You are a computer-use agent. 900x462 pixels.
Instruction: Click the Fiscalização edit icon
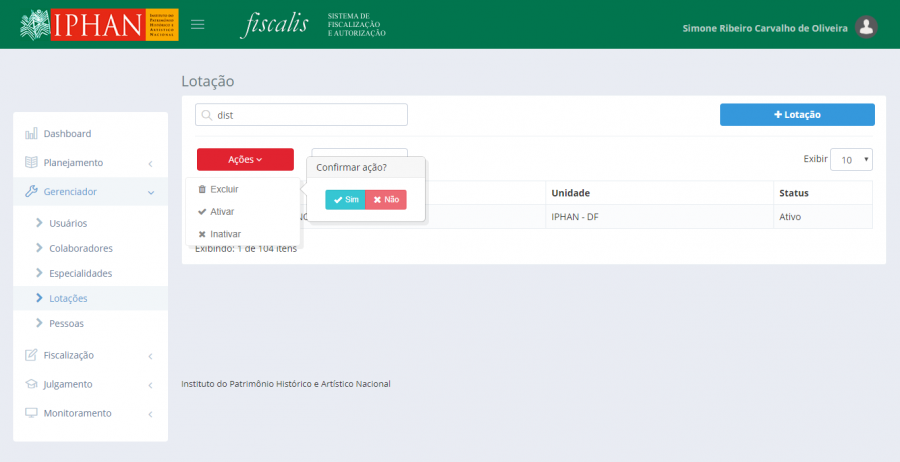click(x=31, y=355)
